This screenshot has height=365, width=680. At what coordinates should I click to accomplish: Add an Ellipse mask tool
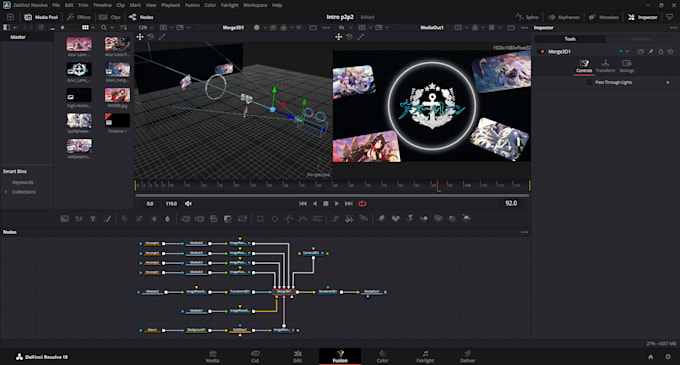pyautogui.click(x=275, y=219)
